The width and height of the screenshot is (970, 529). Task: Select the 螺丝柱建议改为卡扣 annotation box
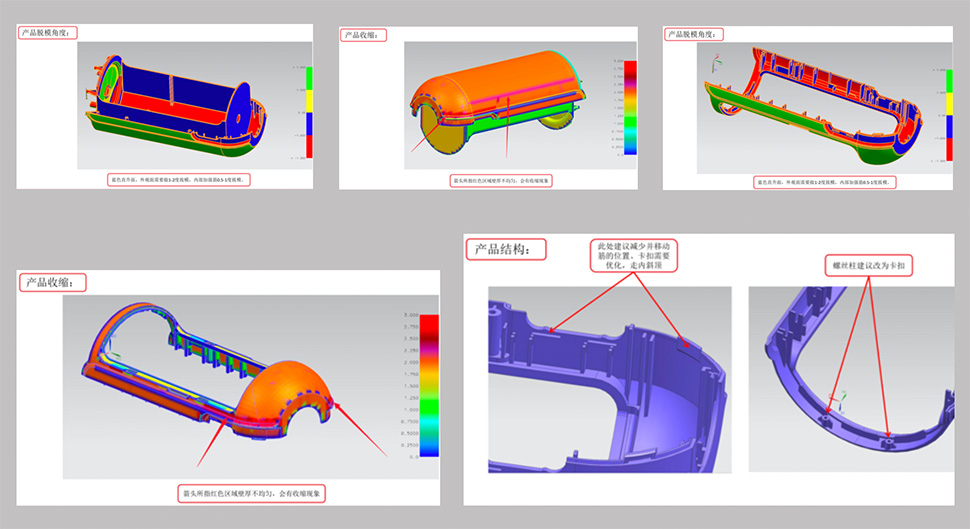(873, 267)
